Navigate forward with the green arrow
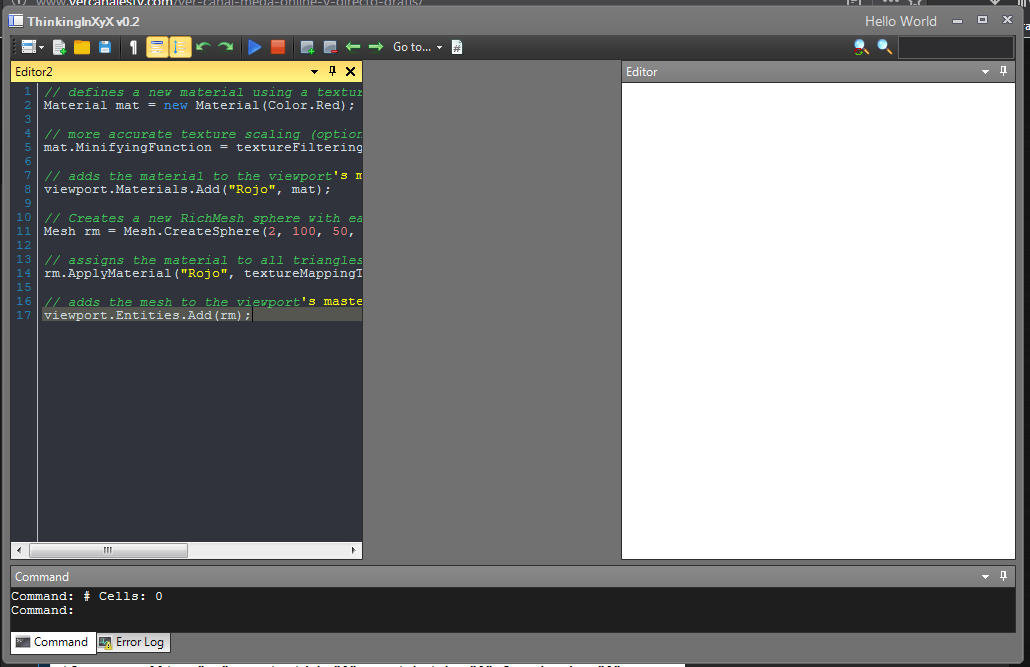The width and height of the screenshot is (1030, 667). 374,46
